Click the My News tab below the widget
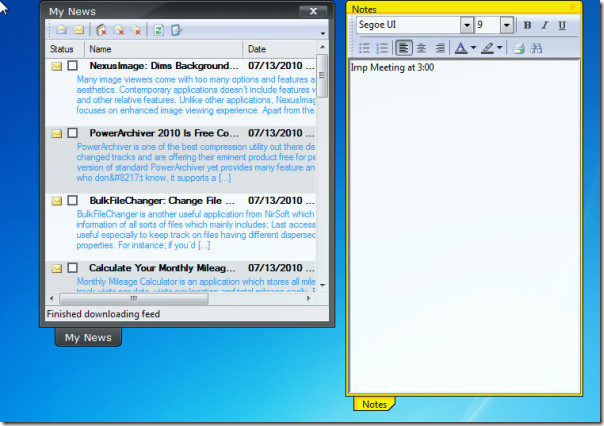This screenshot has width=604, height=426. click(88, 337)
